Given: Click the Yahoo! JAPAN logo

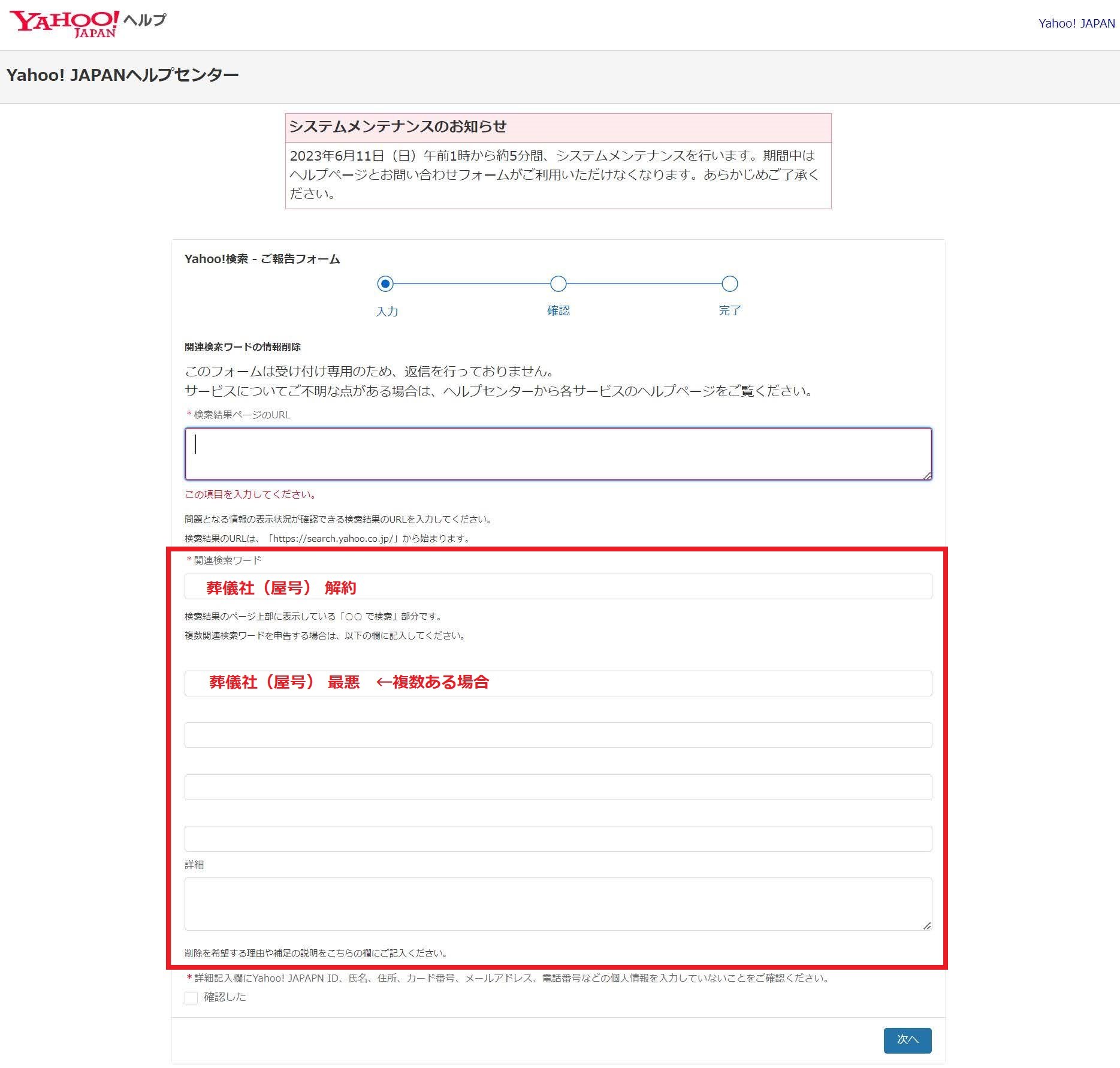Looking at the screenshot, I should (x=64, y=24).
